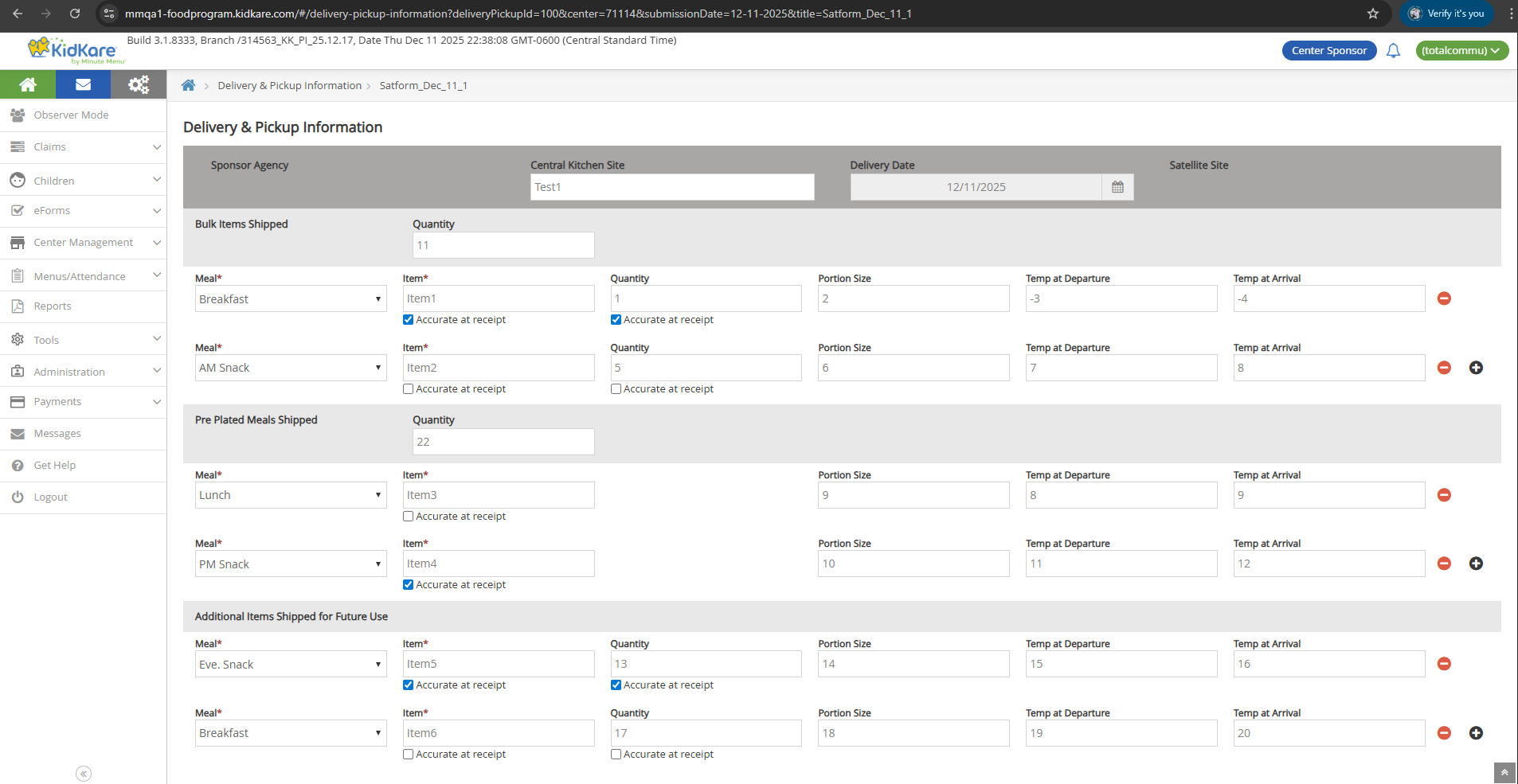Open the AM Snack meal dropdown
Screen dimensions: 1518x784
[291, 368]
